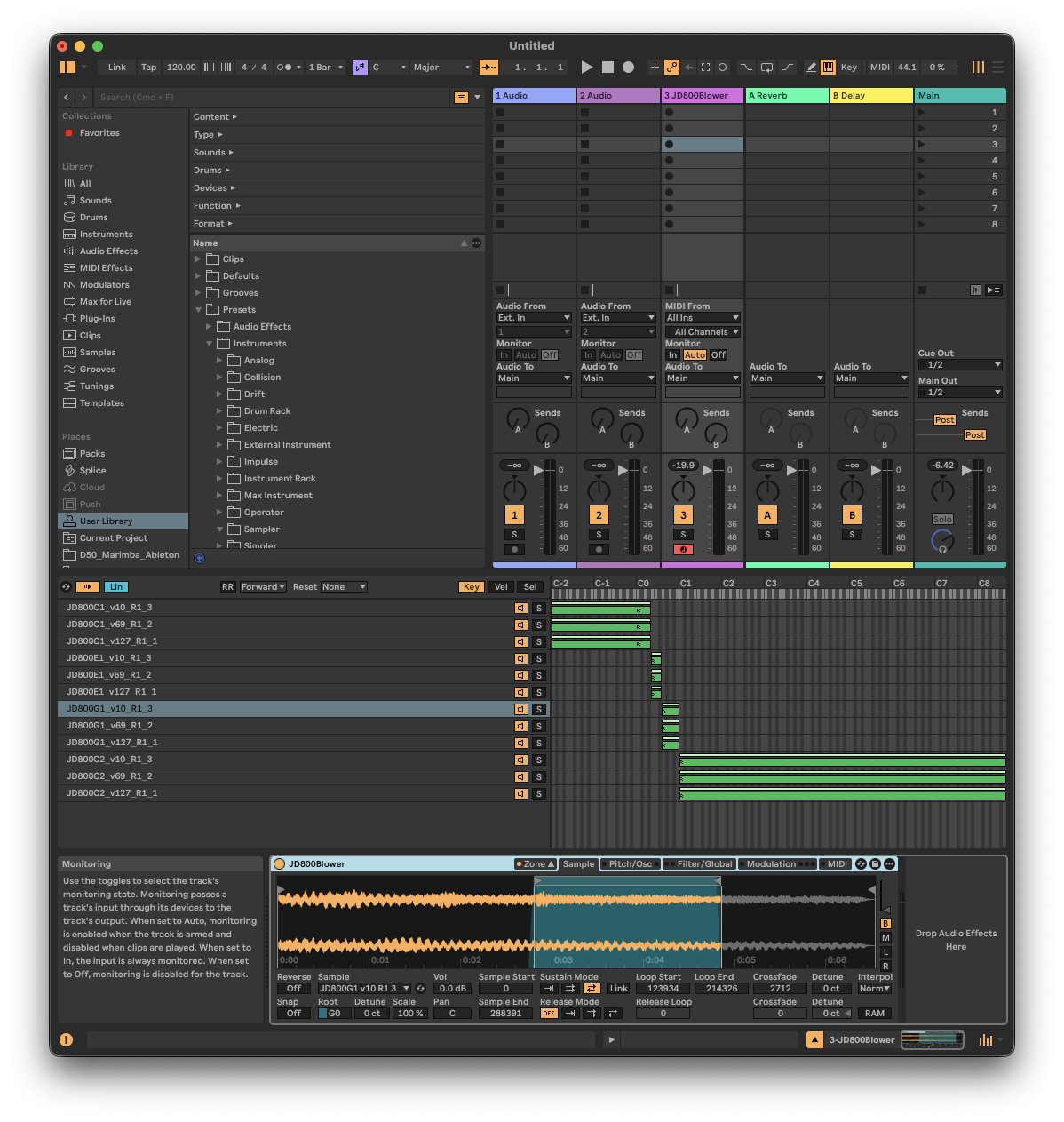This screenshot has height=1122, width=1064.
Task: Select Loop Forward Sustain Mode
Action: click(x=570, y=988)
